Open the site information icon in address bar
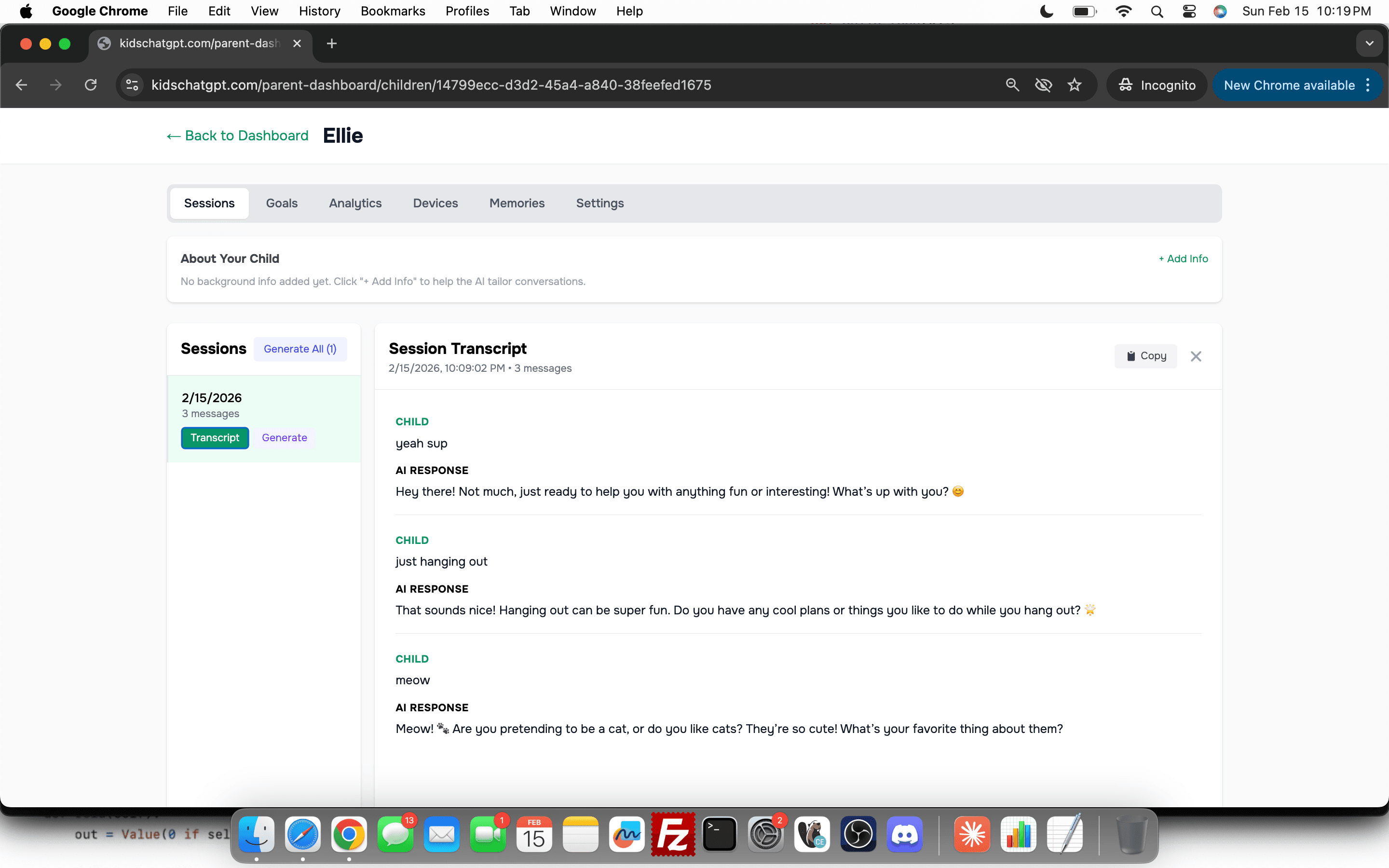This screenshot has height=868, width=1389. point(133,85)
